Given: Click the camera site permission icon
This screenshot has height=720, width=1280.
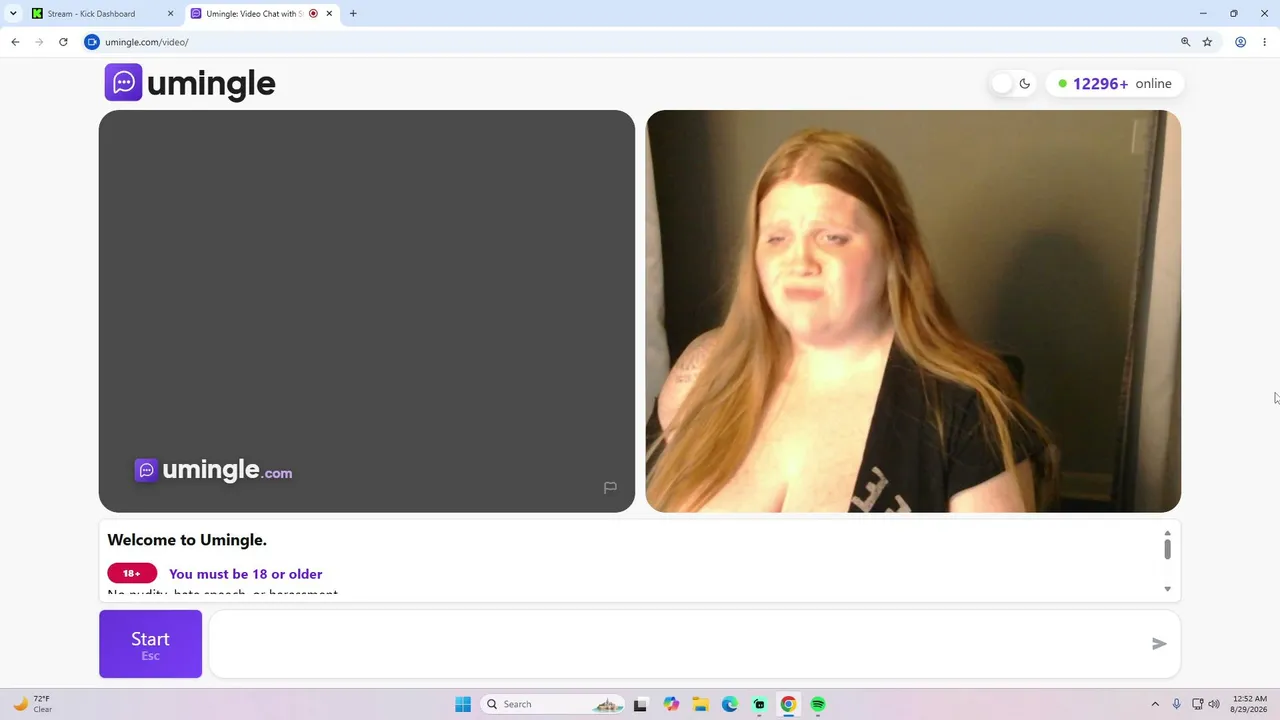Looking at the screenshot, I should point(92,42).
